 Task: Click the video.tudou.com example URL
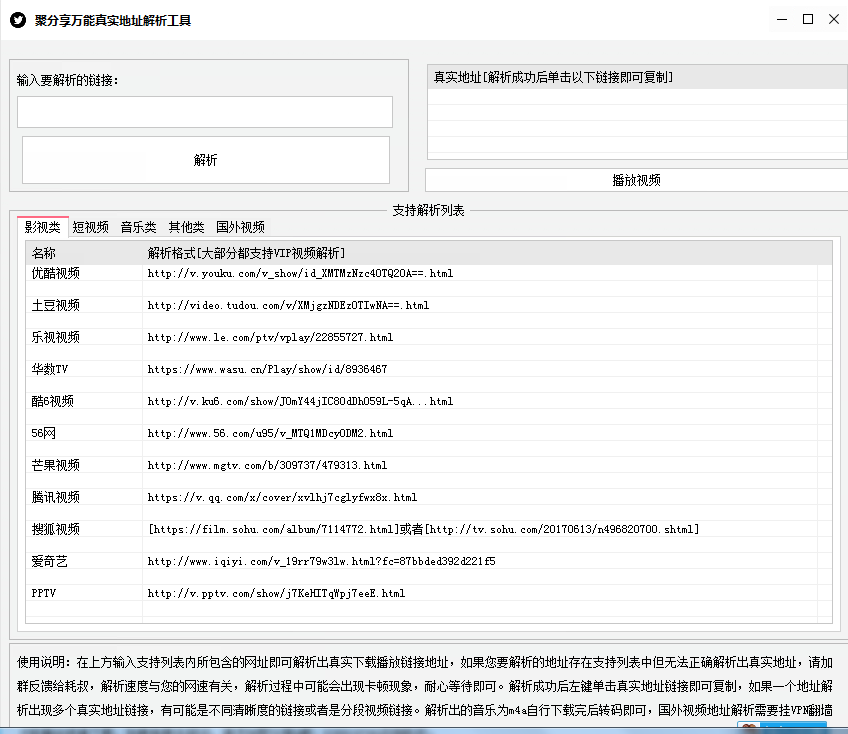pyautogui.click(x=288, y=305)
